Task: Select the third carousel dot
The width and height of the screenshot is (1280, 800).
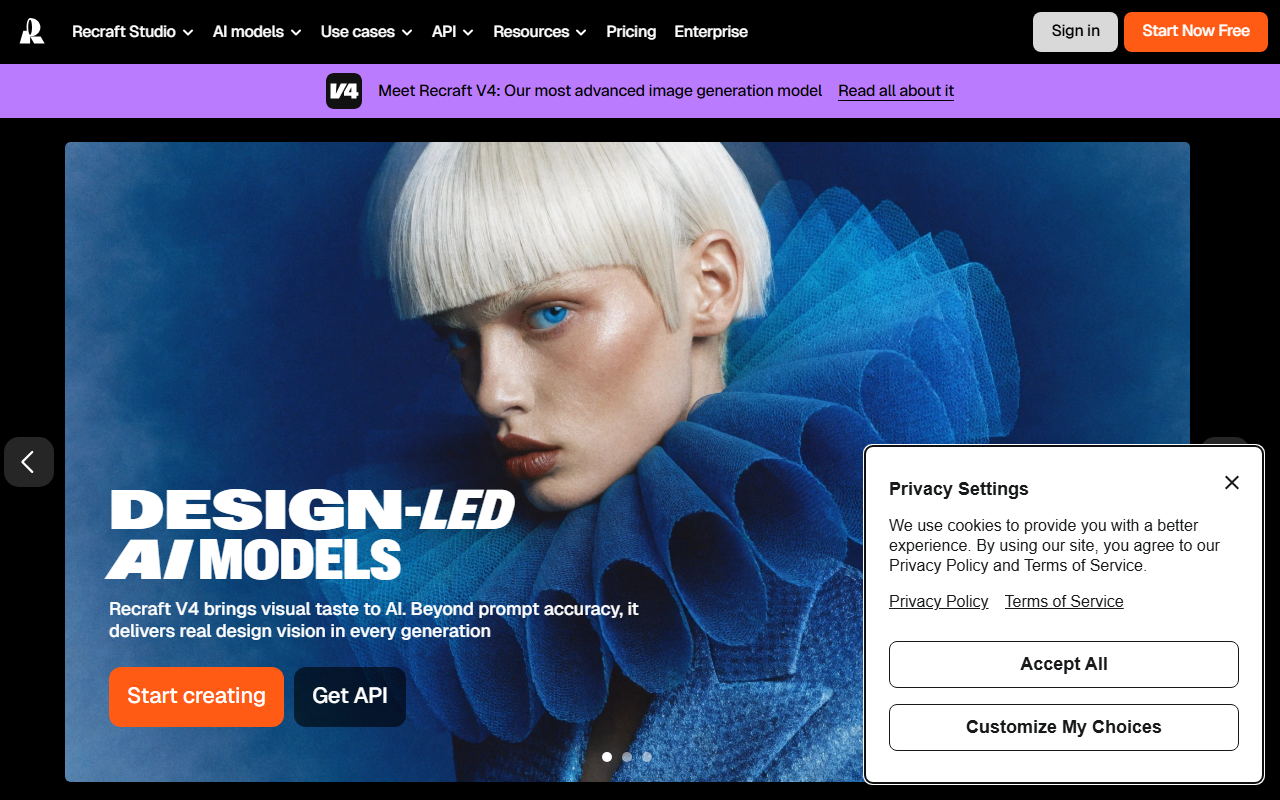Action: click(x=647, y=757)
